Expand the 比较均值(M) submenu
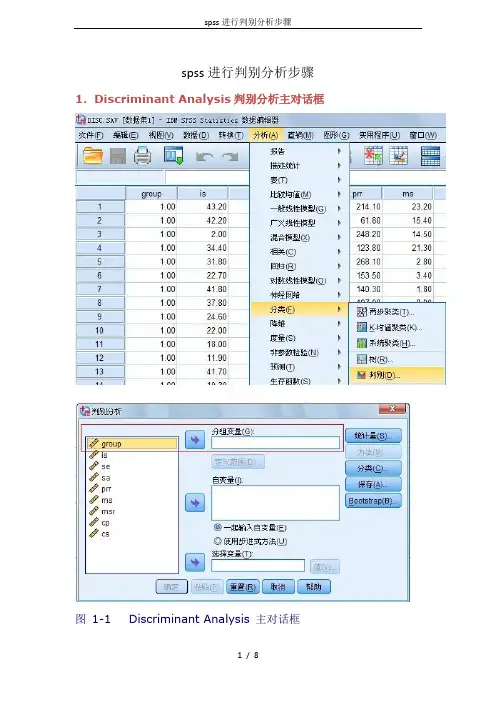Viewport: 496px width, 702px height. pyautogui.click(x=299, y=194)
